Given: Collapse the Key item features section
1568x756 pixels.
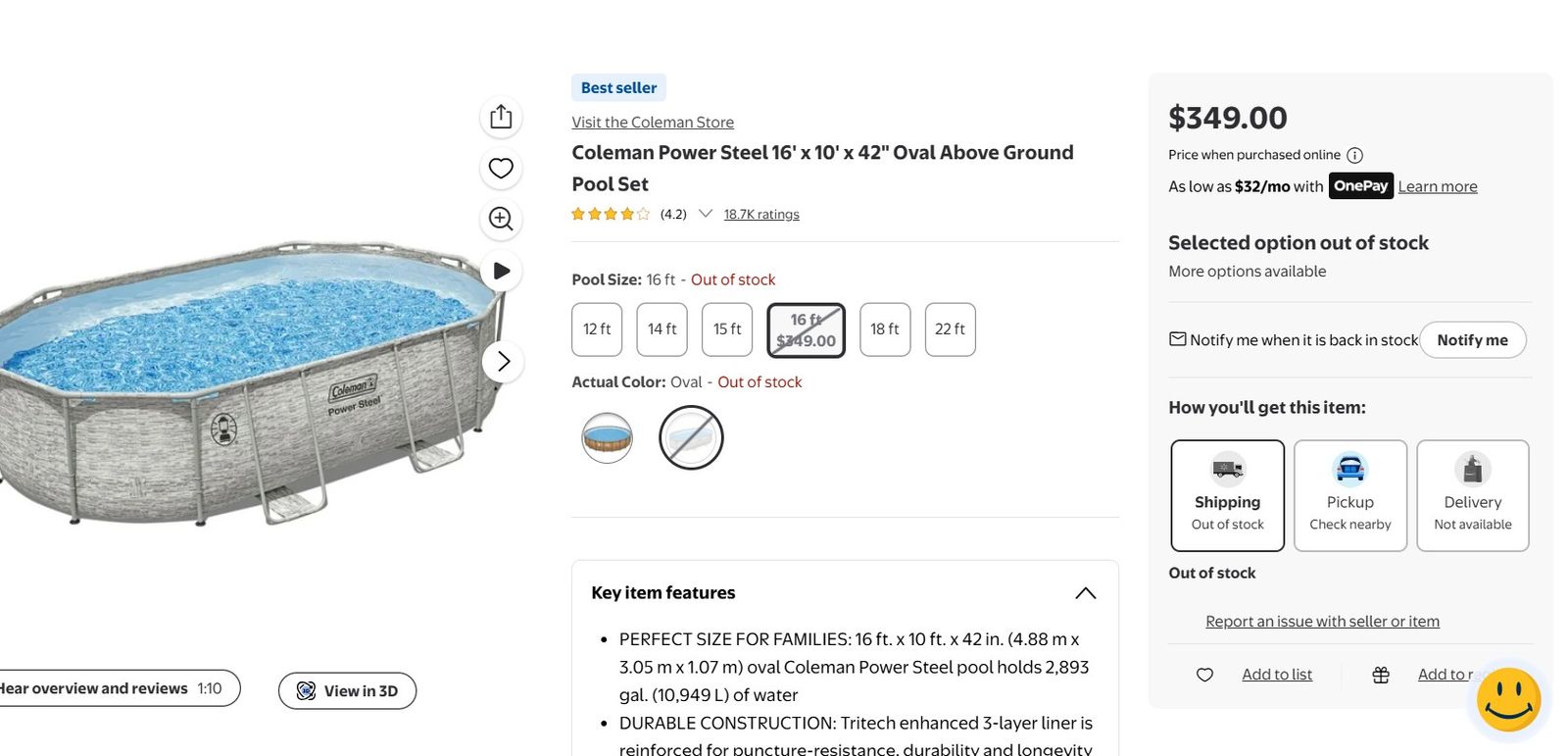Looking at the screenshot, I should coord(1085,593).
